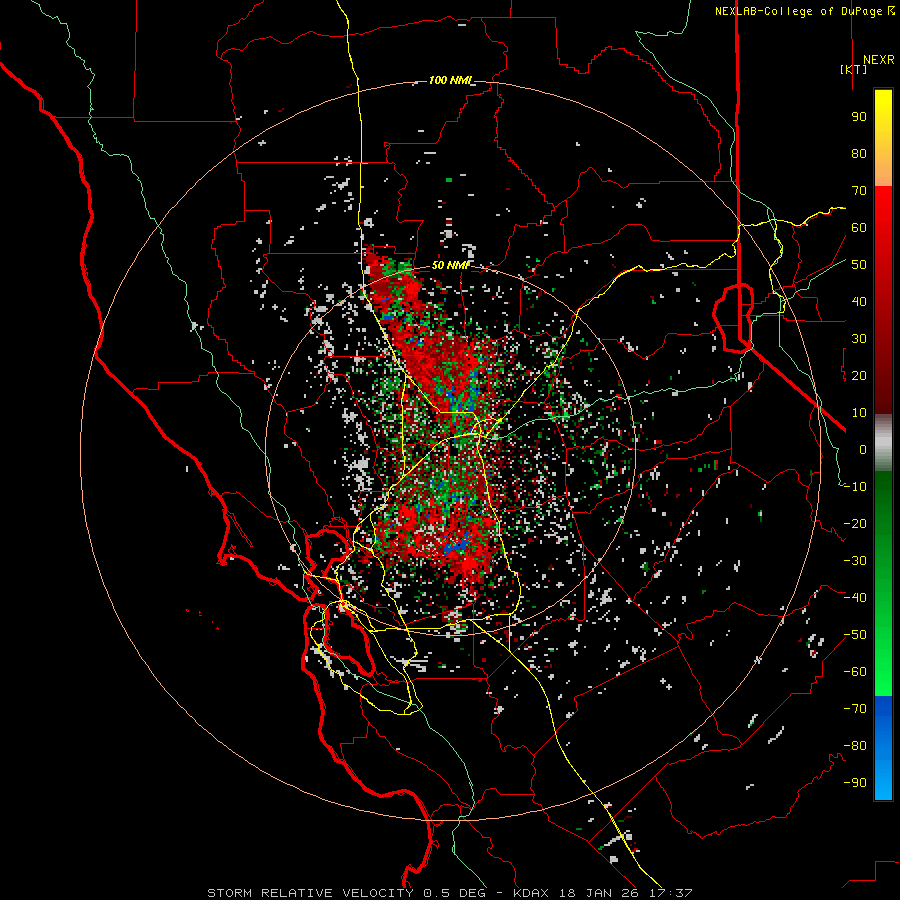Screen dimensions: 900x900
Task: Select the 90 value on velocity scale
Action: click(x=859, y=117)
